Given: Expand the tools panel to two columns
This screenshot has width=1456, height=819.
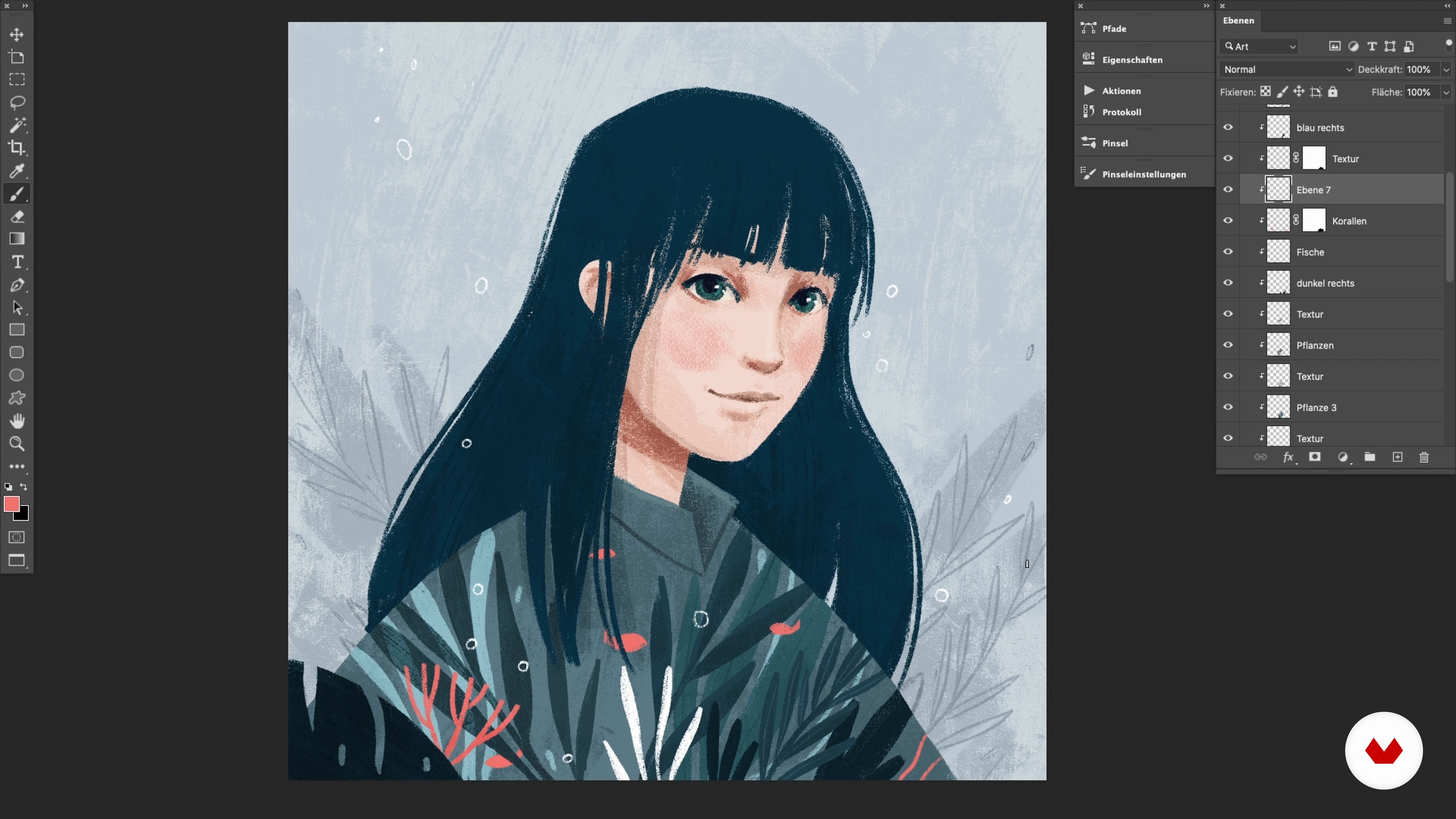Looking at the screenshot, I should (x=25, y=6).
